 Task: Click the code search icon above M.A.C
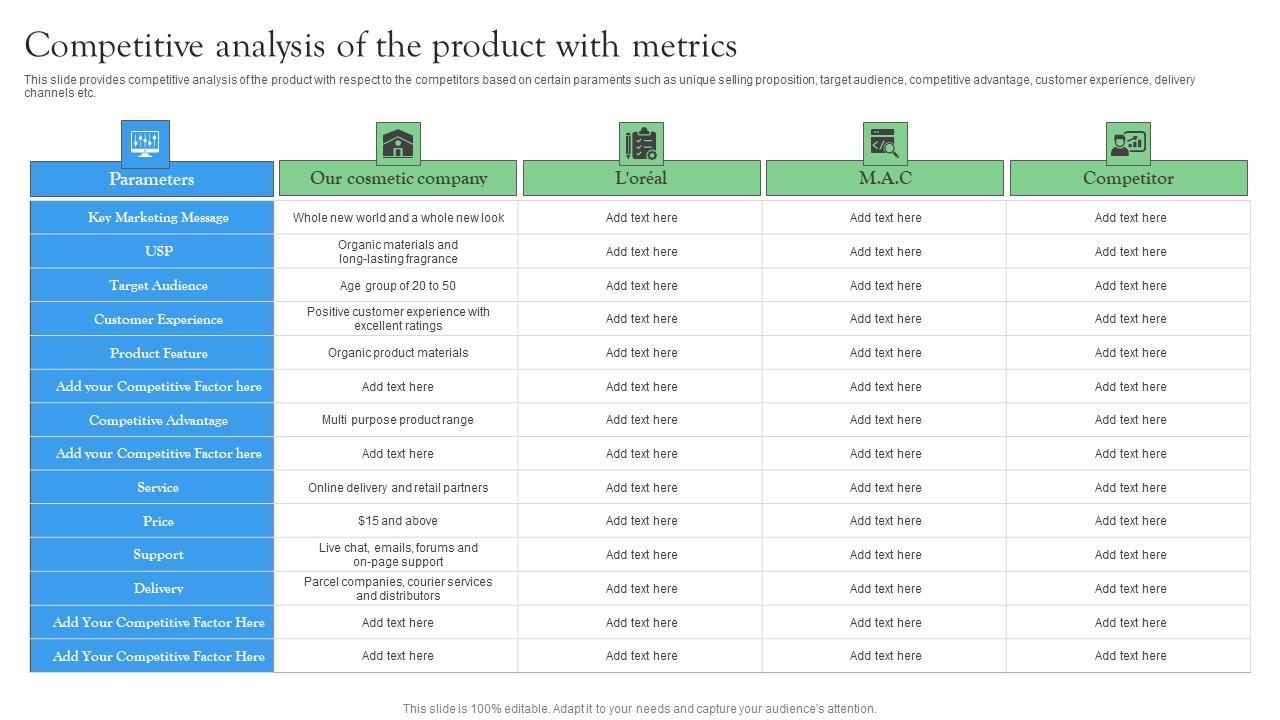[885, 144]
